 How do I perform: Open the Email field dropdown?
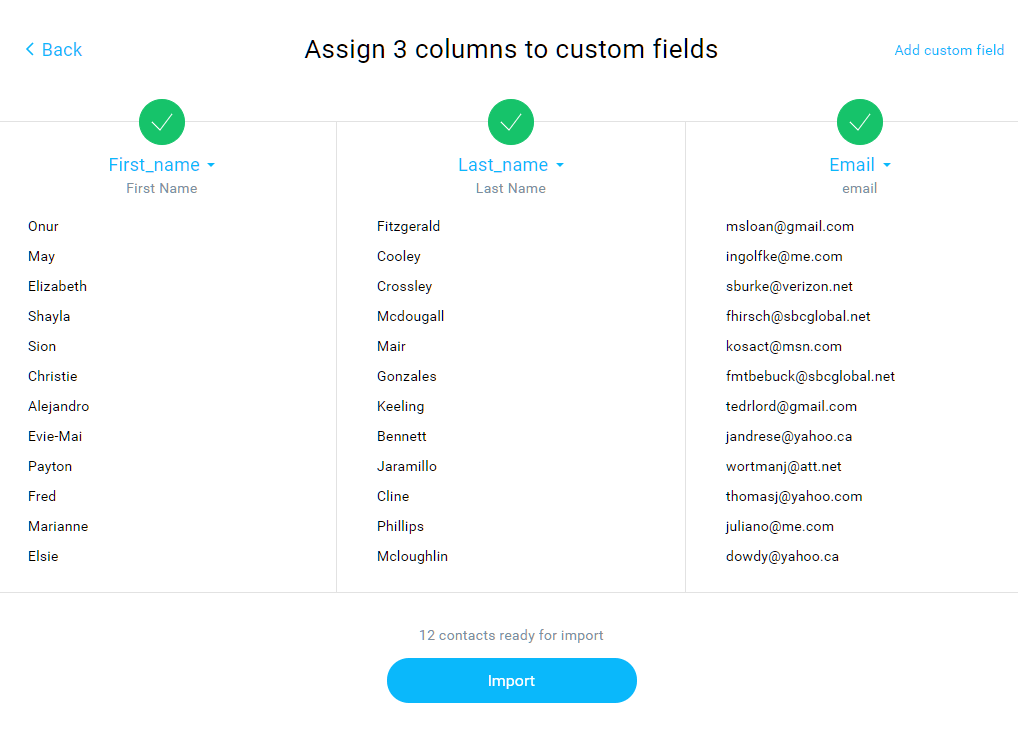point(860,165)
